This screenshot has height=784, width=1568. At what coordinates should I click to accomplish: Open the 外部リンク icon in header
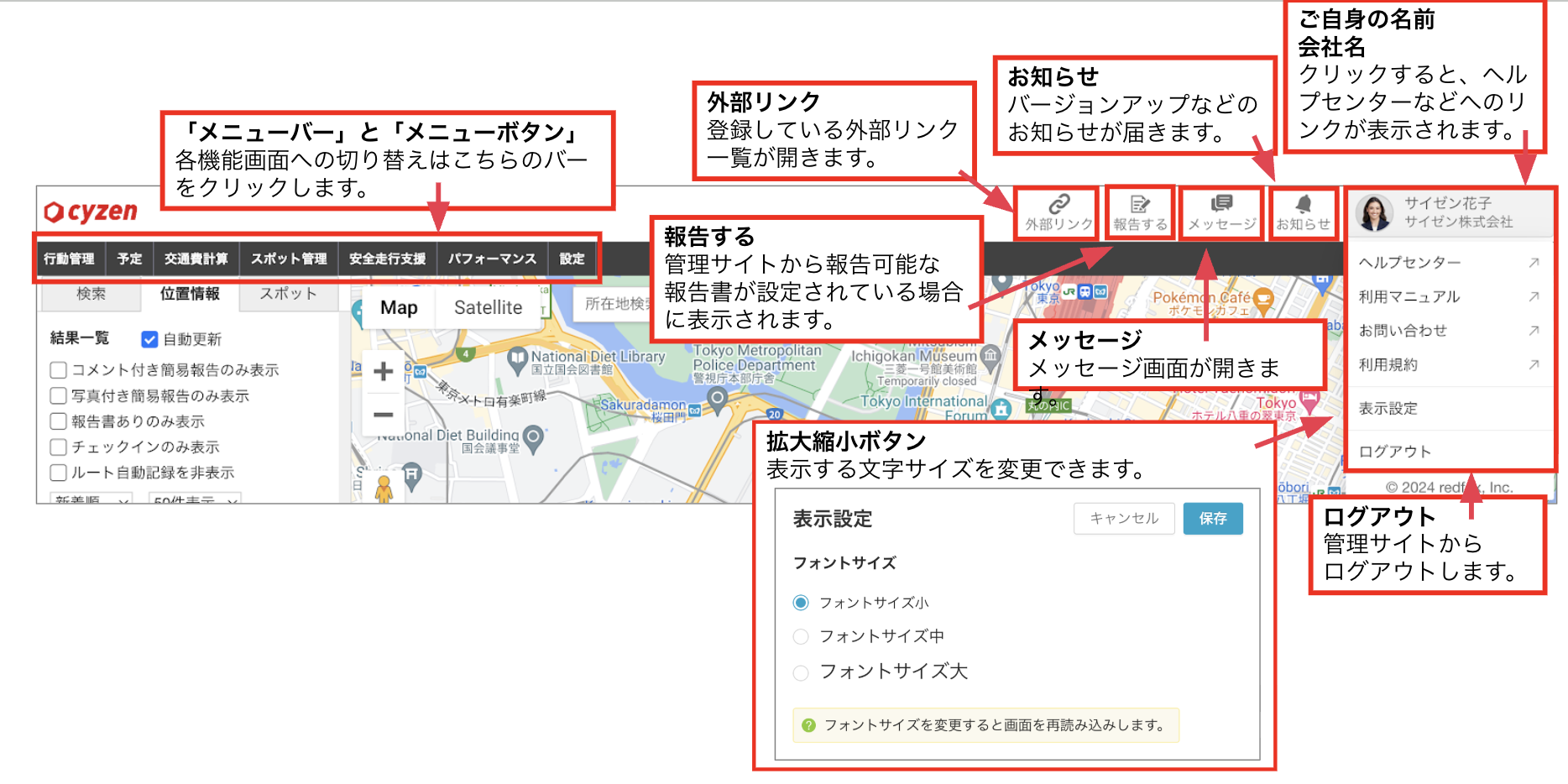[1058, 213]
